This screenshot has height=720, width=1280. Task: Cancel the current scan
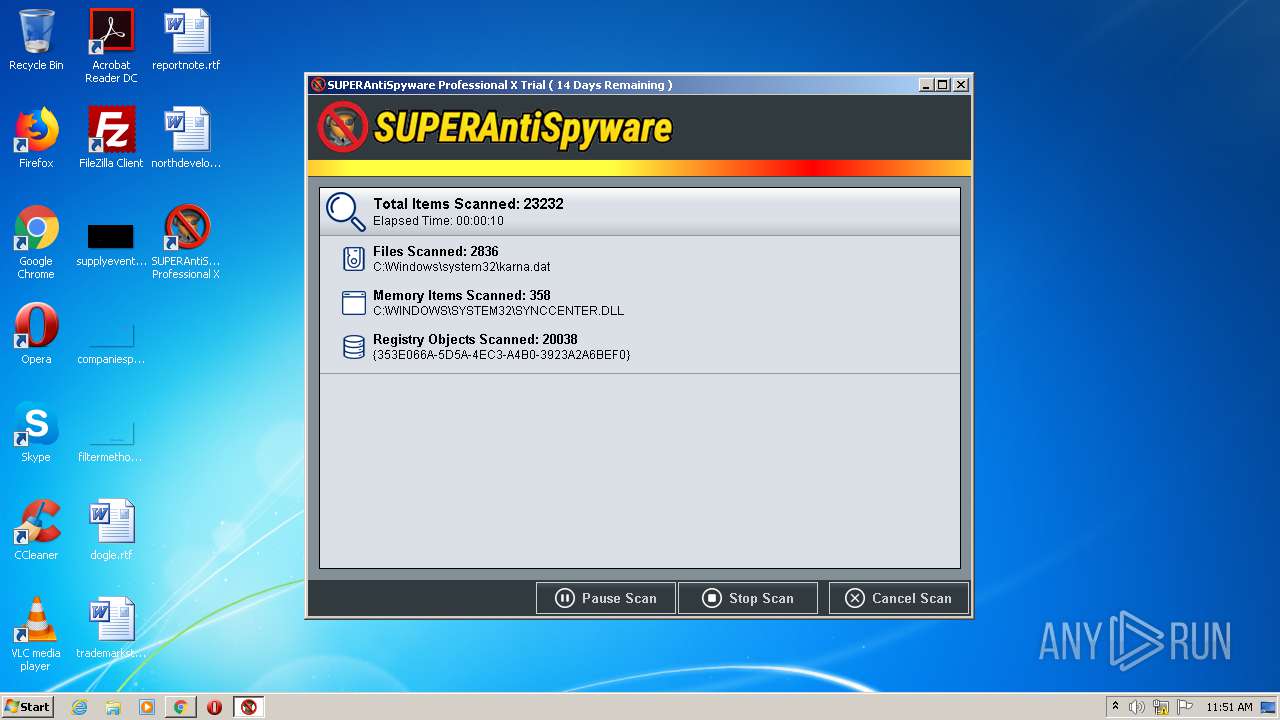(898, 598)
